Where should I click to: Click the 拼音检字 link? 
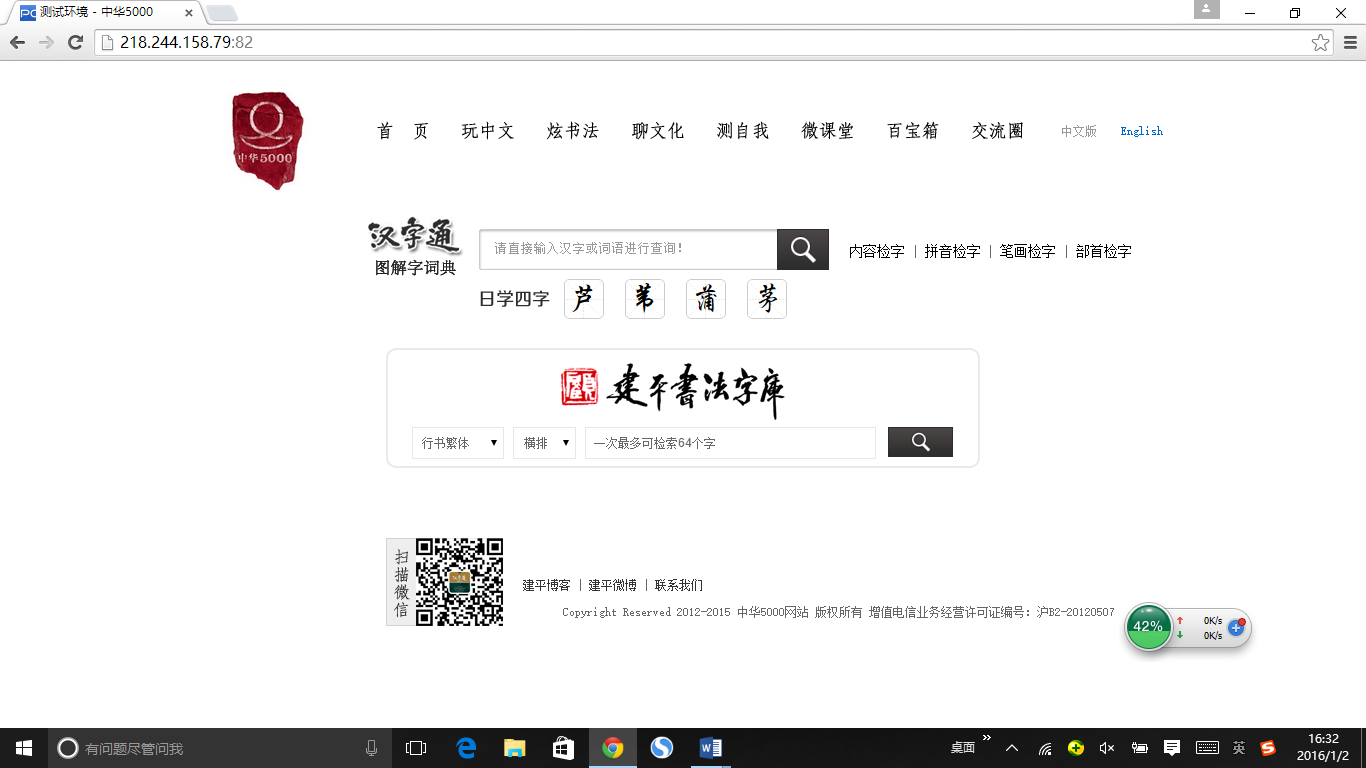pos(952,252)
